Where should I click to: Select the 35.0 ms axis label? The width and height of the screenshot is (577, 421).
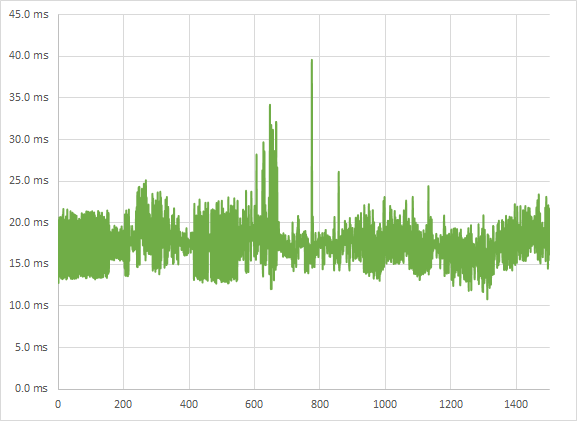[x=28, y=97]
